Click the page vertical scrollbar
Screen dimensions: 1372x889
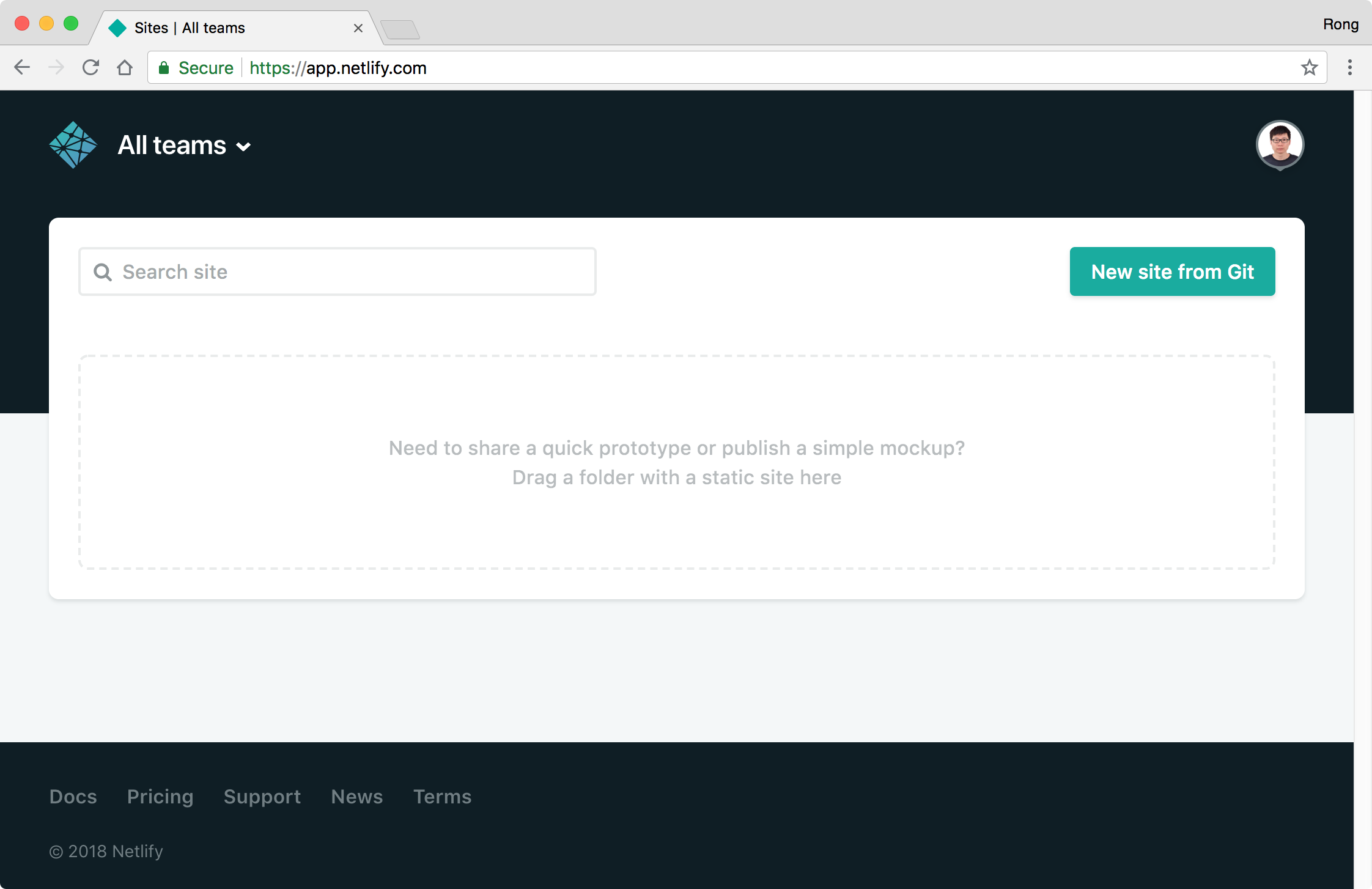coord(1363,489)
